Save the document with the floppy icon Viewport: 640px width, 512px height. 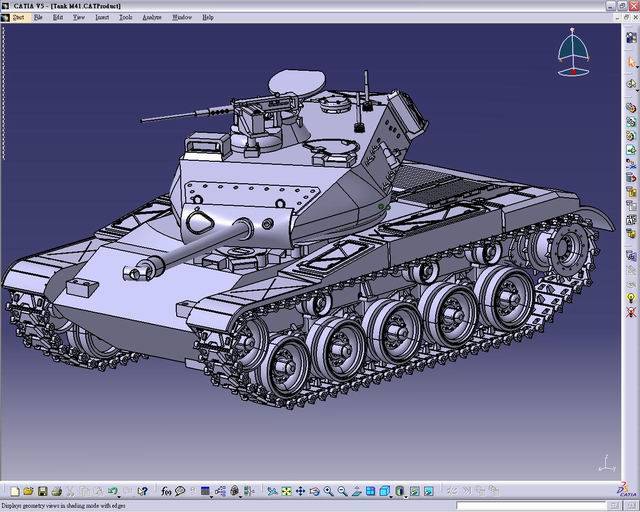pyautogui.click(x=42, y=491)
